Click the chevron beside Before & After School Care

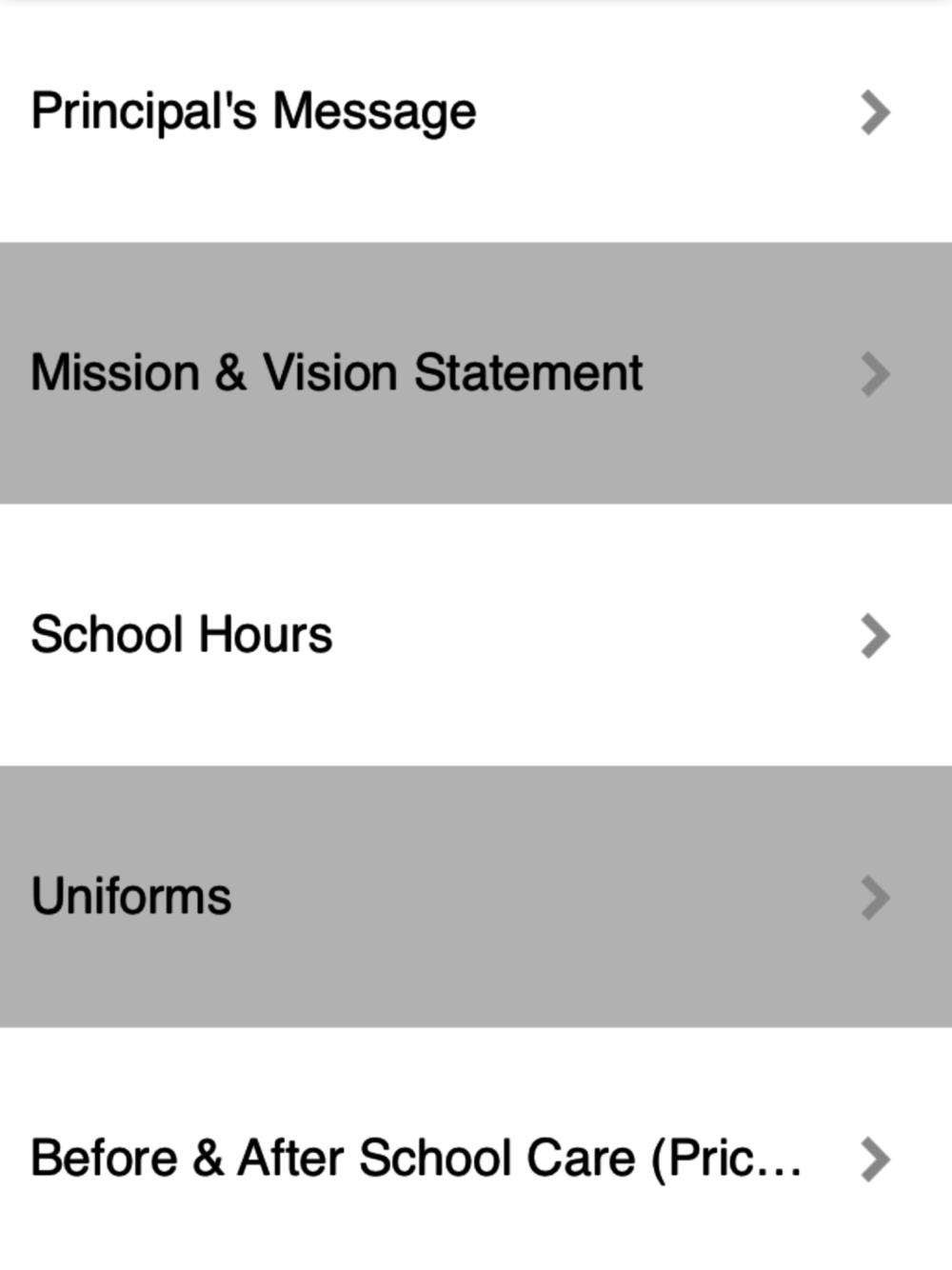[x=875, y=1160]
